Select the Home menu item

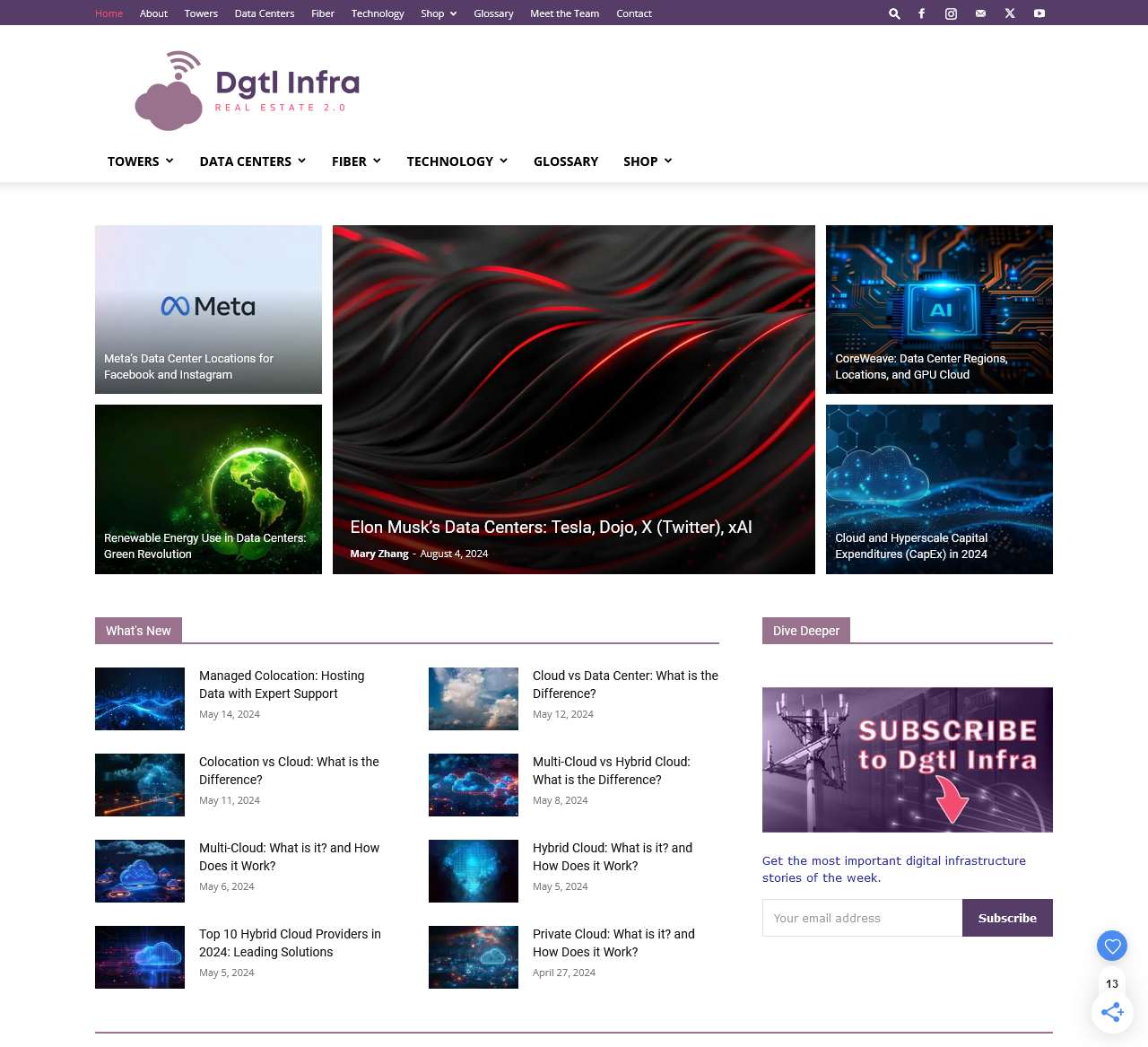click(x=109, y=13)
